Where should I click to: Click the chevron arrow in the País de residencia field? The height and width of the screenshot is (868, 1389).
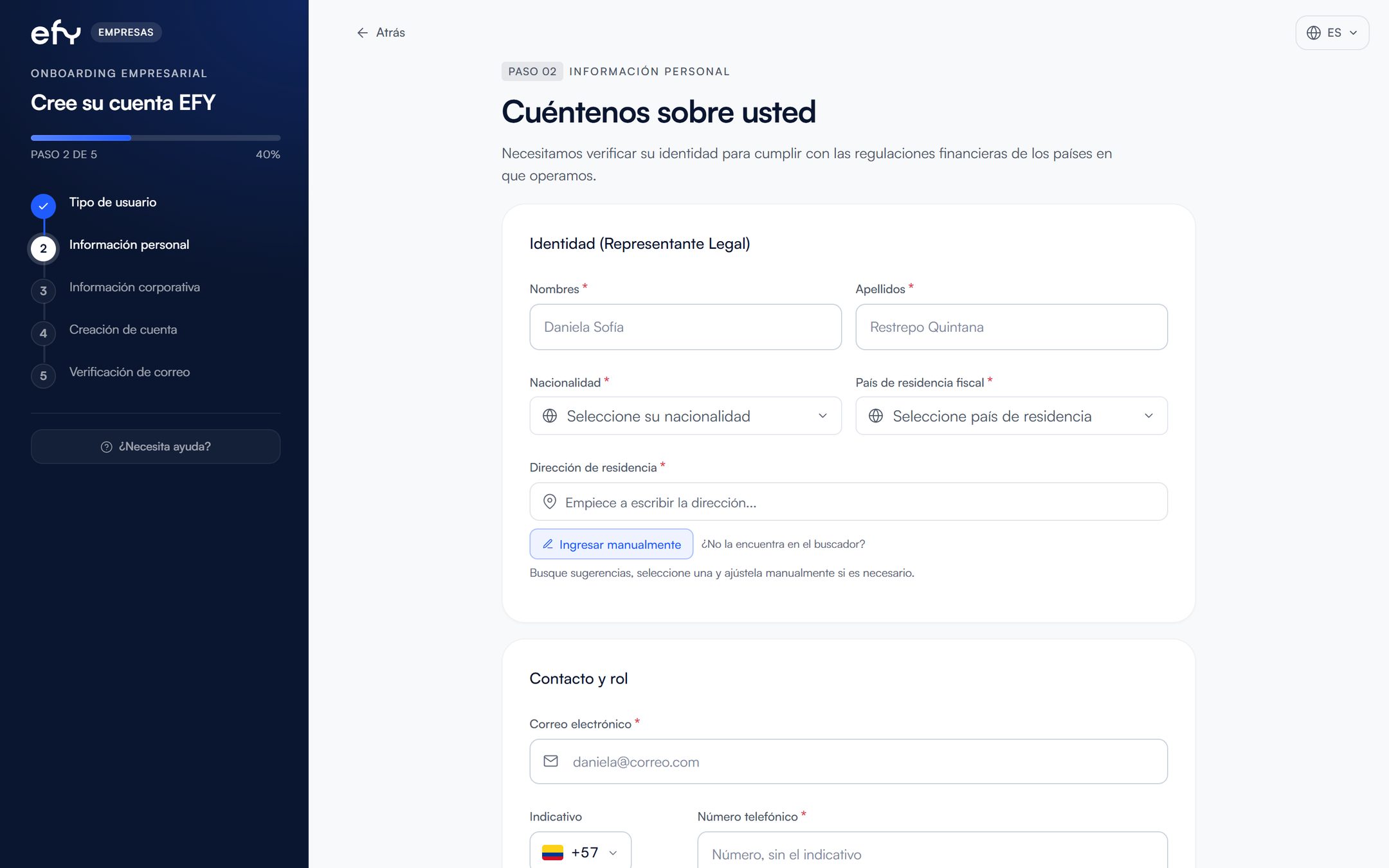click(1148, 416)
